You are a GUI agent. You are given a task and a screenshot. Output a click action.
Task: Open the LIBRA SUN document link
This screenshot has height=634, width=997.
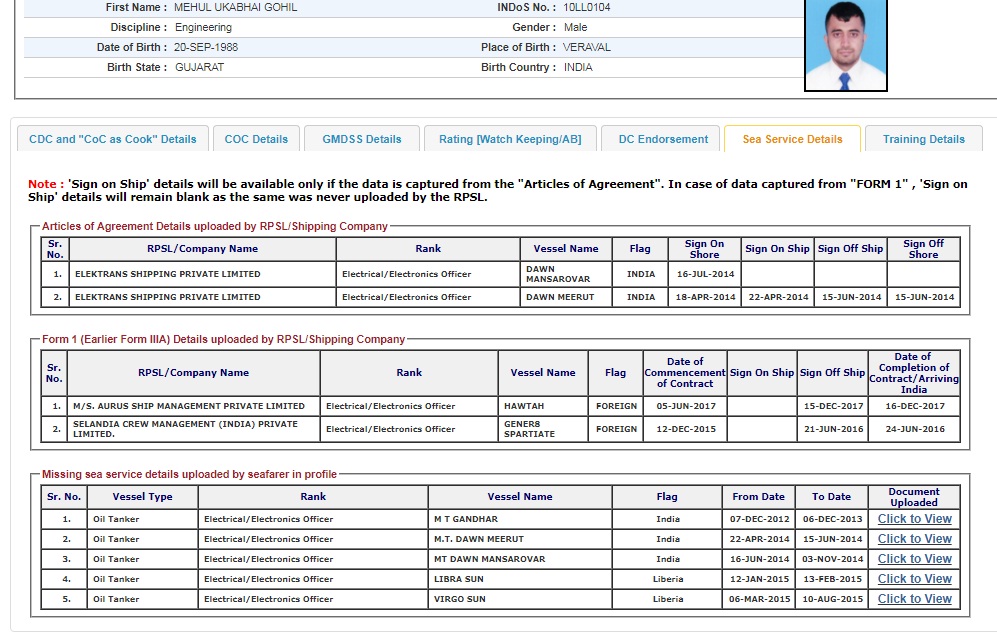[914, 579]
